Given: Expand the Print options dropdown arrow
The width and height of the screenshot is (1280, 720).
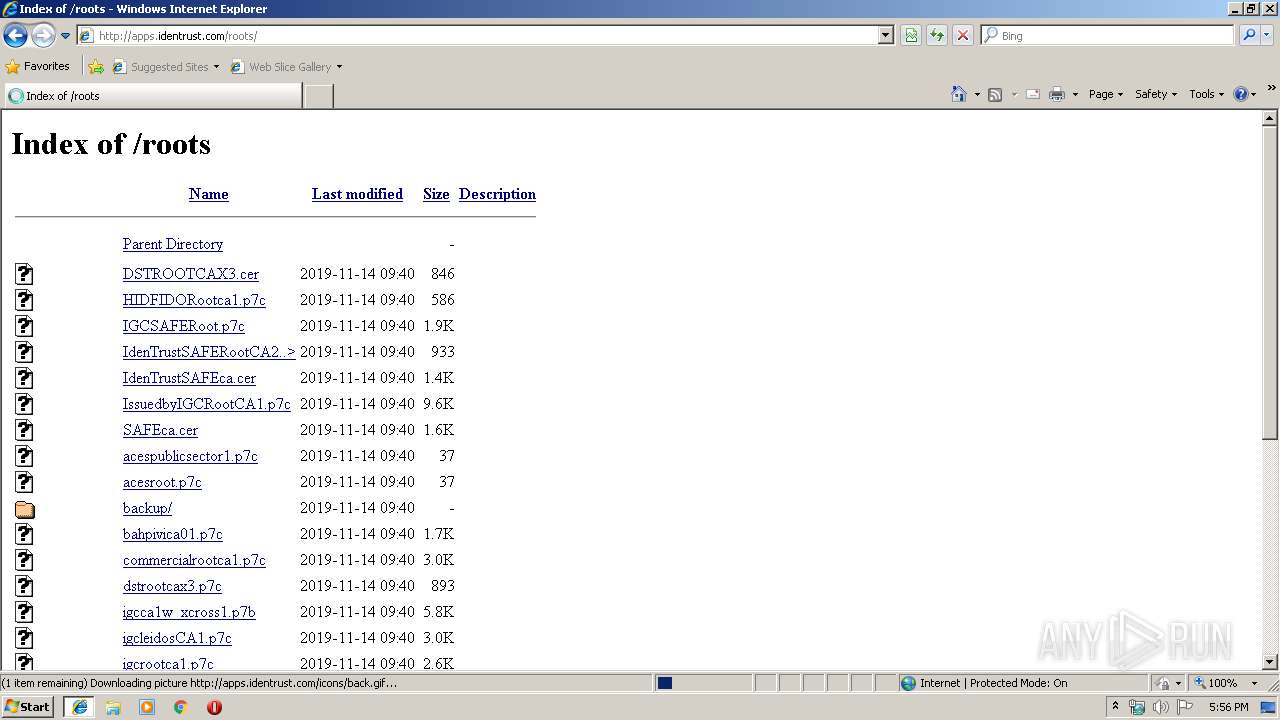Looking at the screenshot, I should click(1075, 94).
